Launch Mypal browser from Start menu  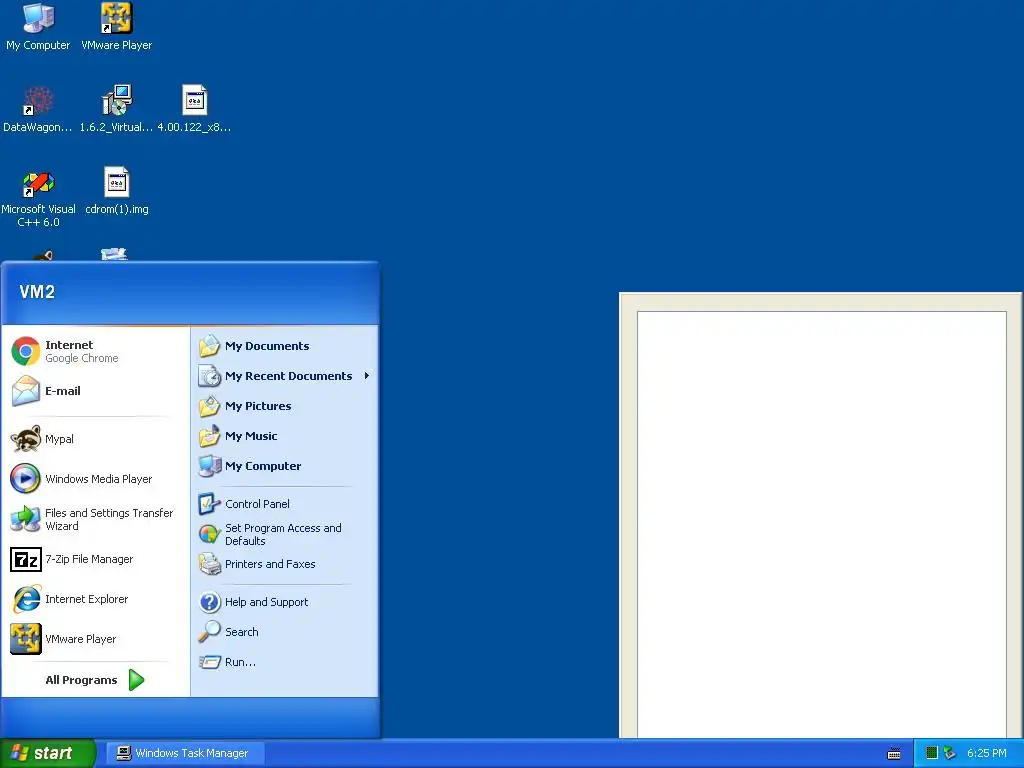[95, 439]
